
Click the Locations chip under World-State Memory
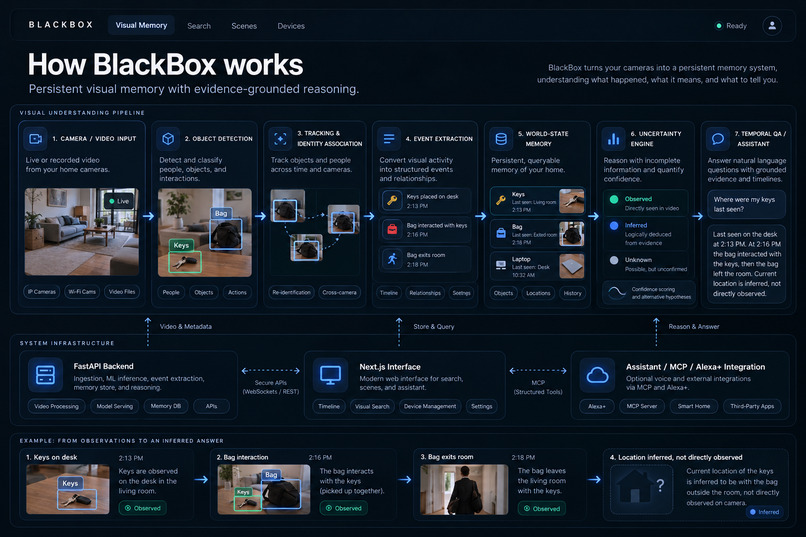538,293
